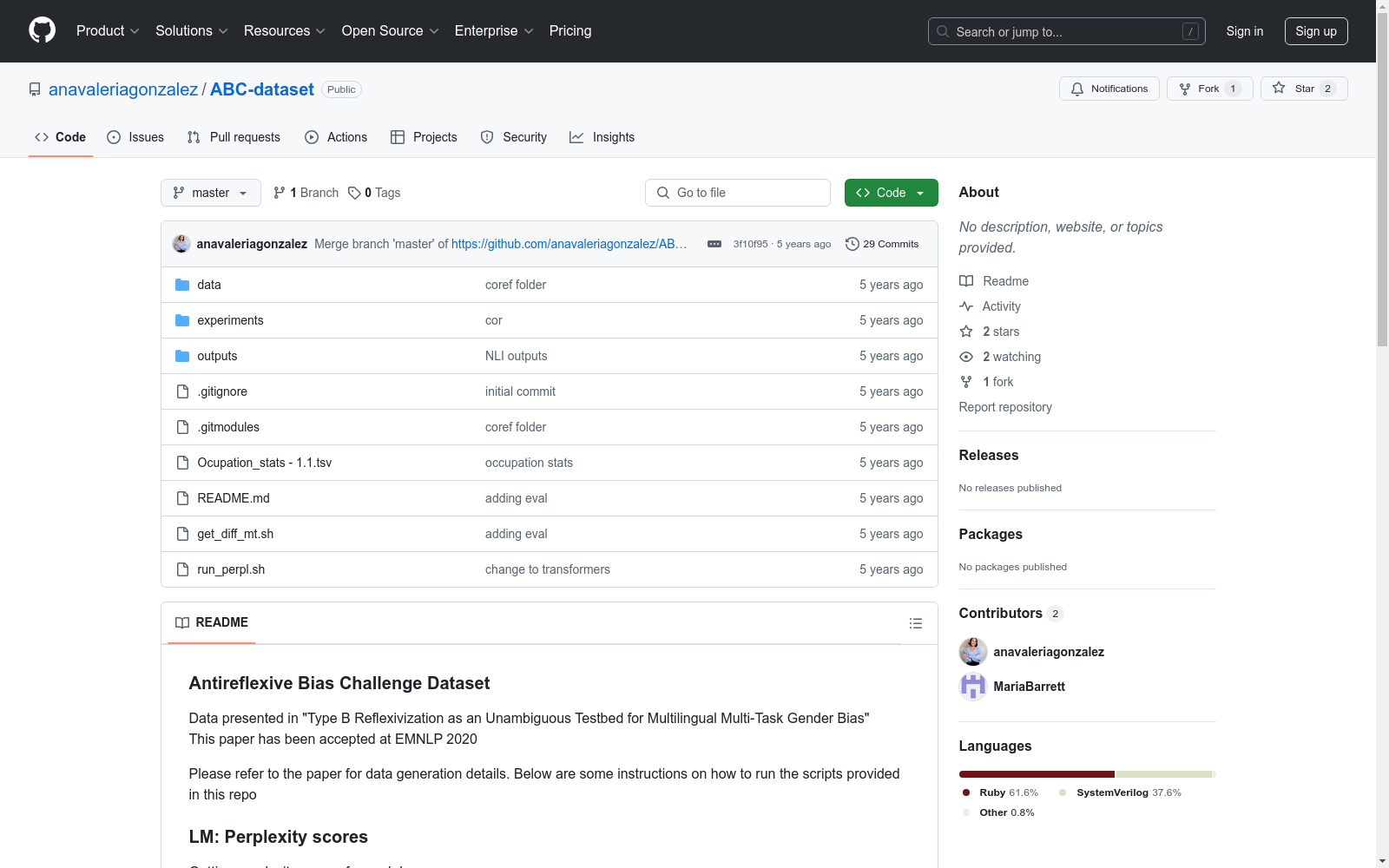Open the GitHub homepage logo

point(42,30)
